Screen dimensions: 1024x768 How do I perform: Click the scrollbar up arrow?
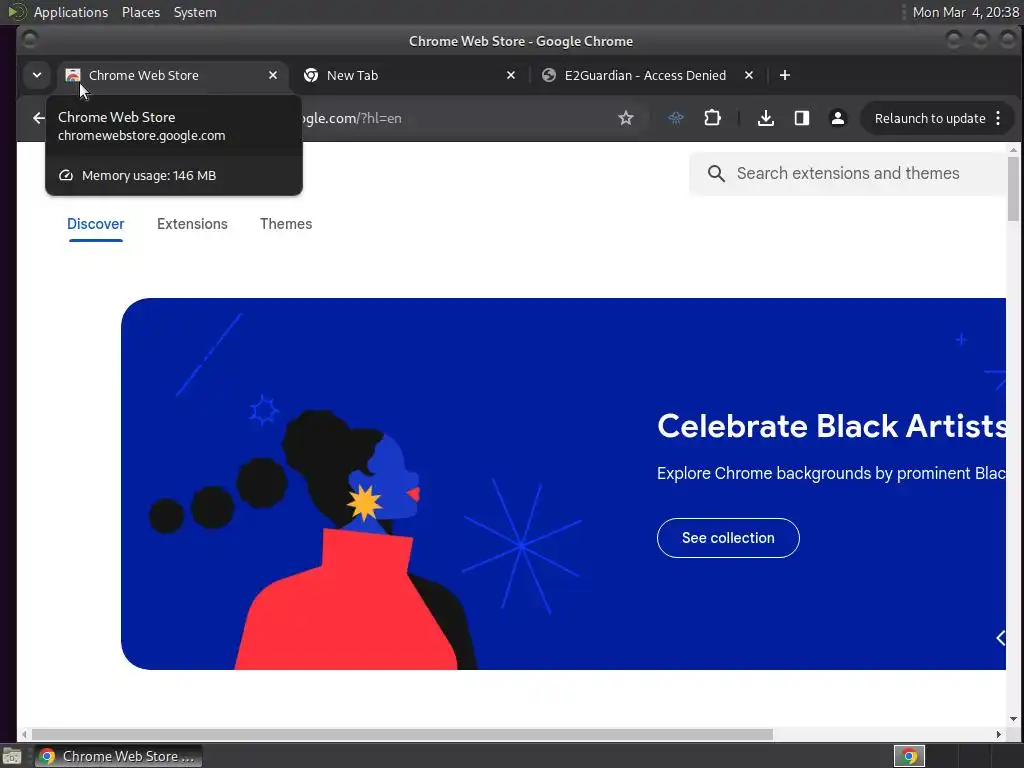coord(1013,150)
